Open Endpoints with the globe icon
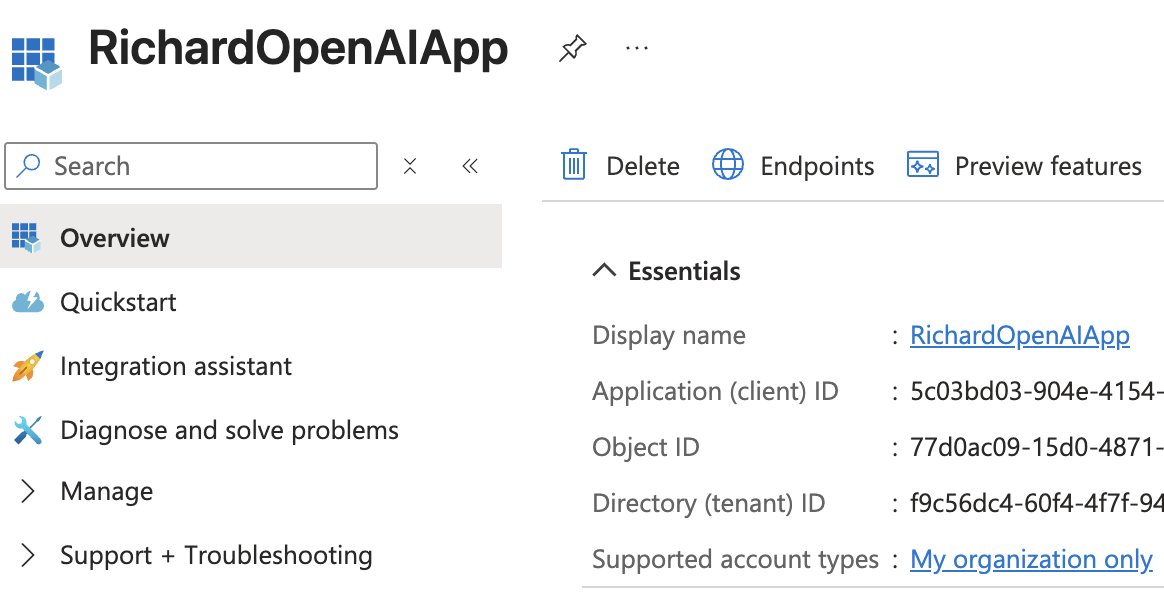This screenshot has height=602, width=1164. [x=793, y=165]
